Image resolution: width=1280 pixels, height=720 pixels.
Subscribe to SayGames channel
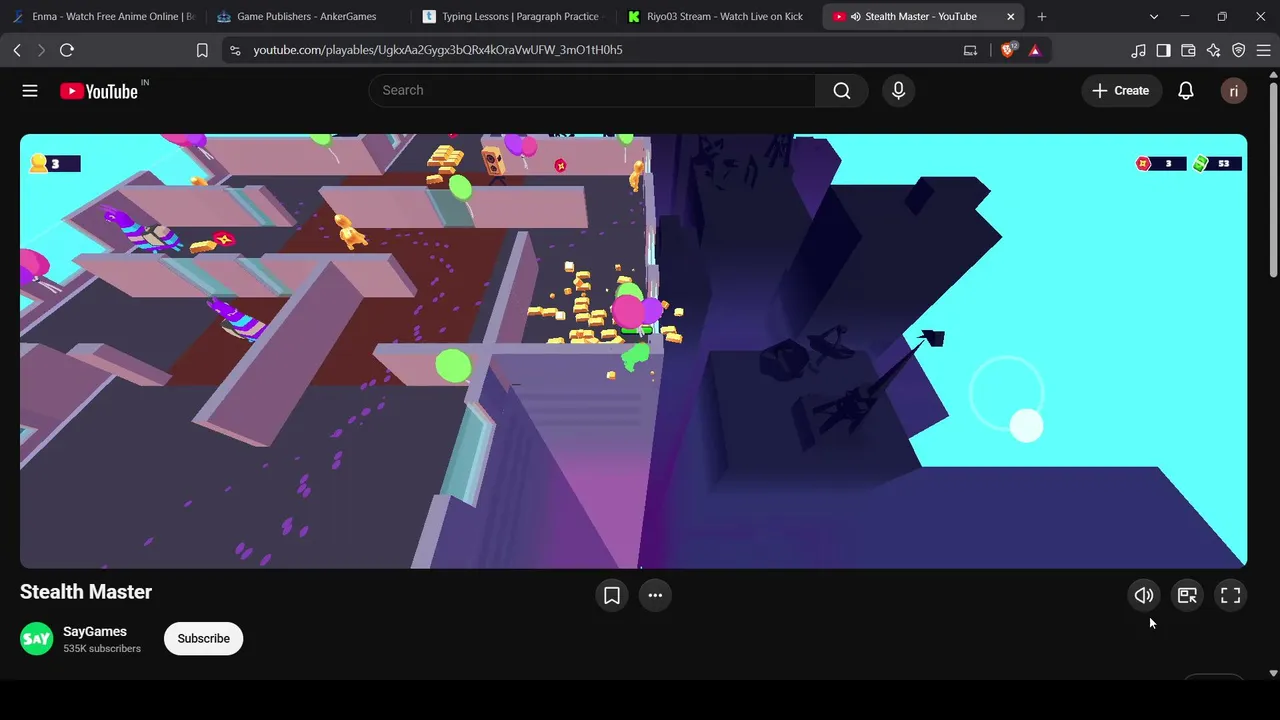point(204,639)
